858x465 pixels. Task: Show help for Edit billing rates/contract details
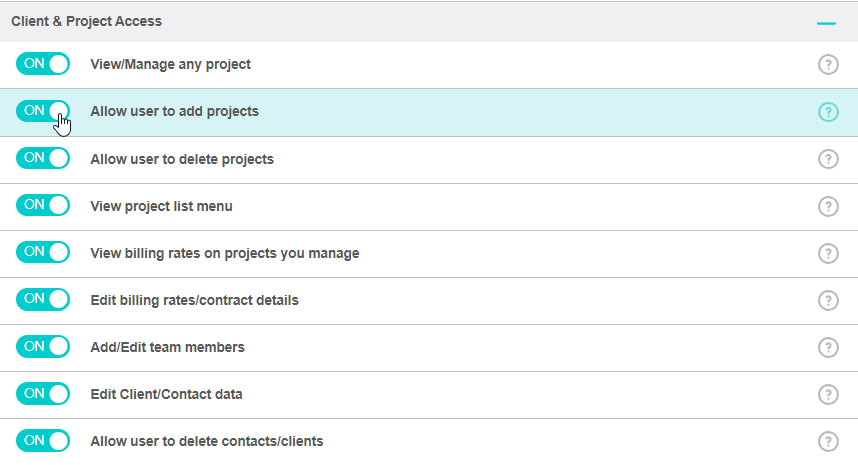point(828,300)
